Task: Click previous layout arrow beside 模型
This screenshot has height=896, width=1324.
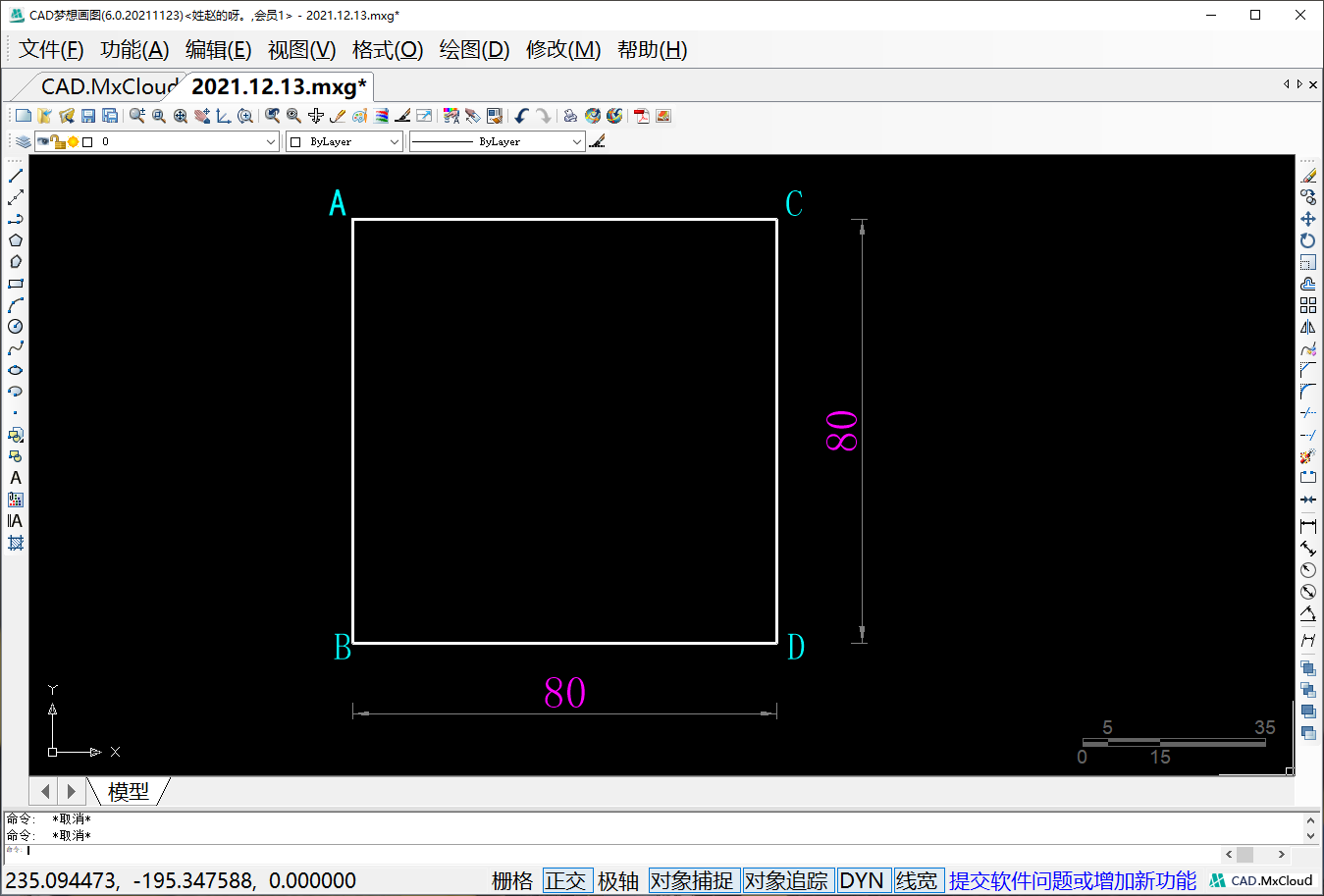Action: pos(44,791)
